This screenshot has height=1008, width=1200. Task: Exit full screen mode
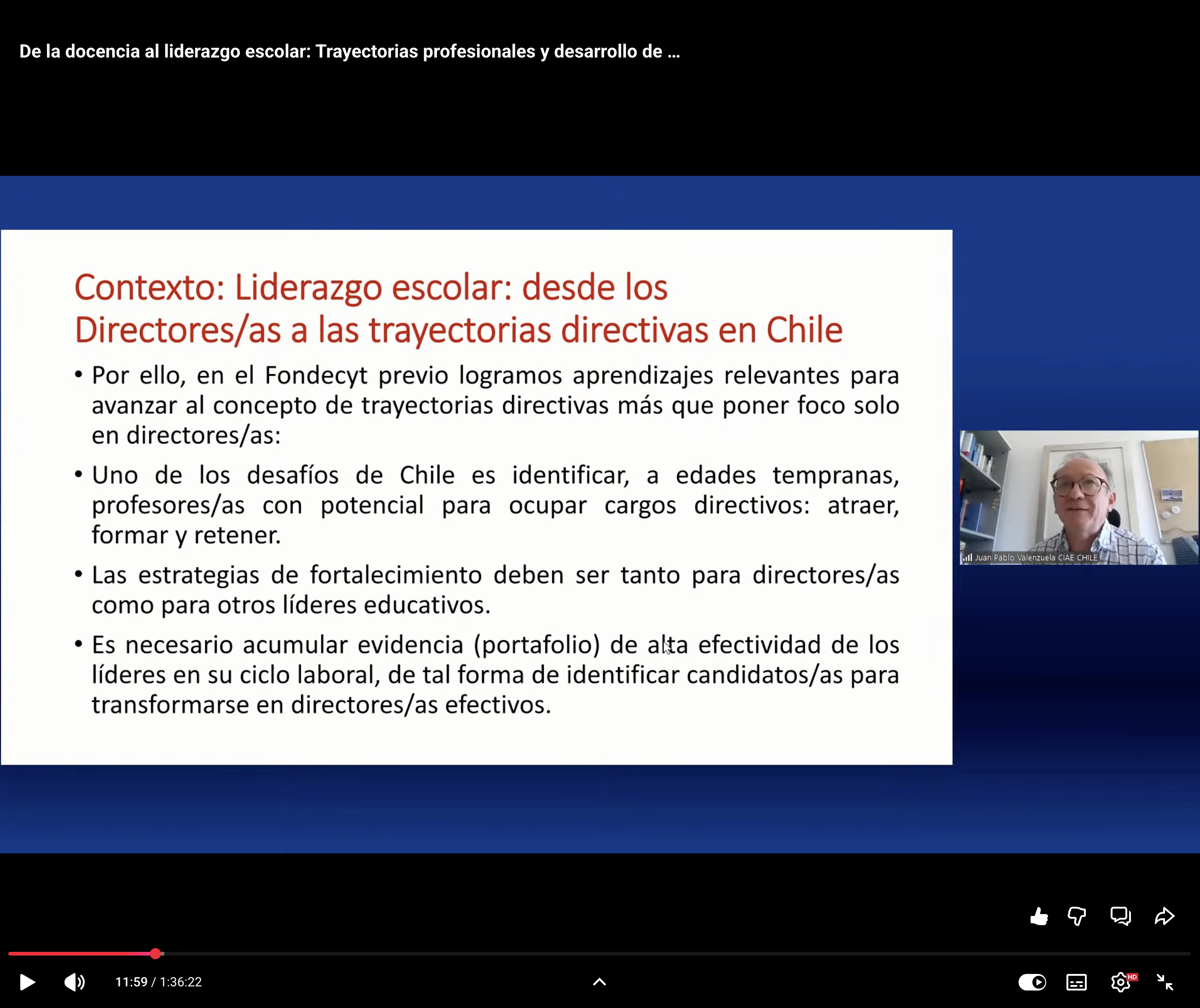[1165, 982]
